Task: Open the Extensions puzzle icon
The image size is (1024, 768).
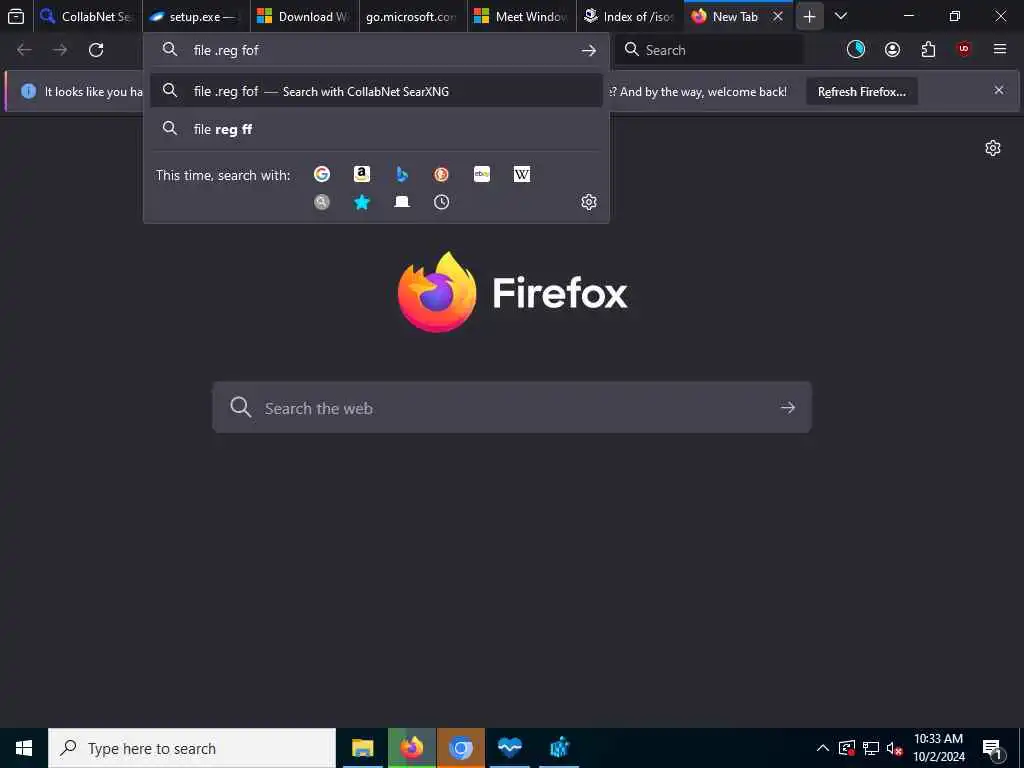Action: 928,50
